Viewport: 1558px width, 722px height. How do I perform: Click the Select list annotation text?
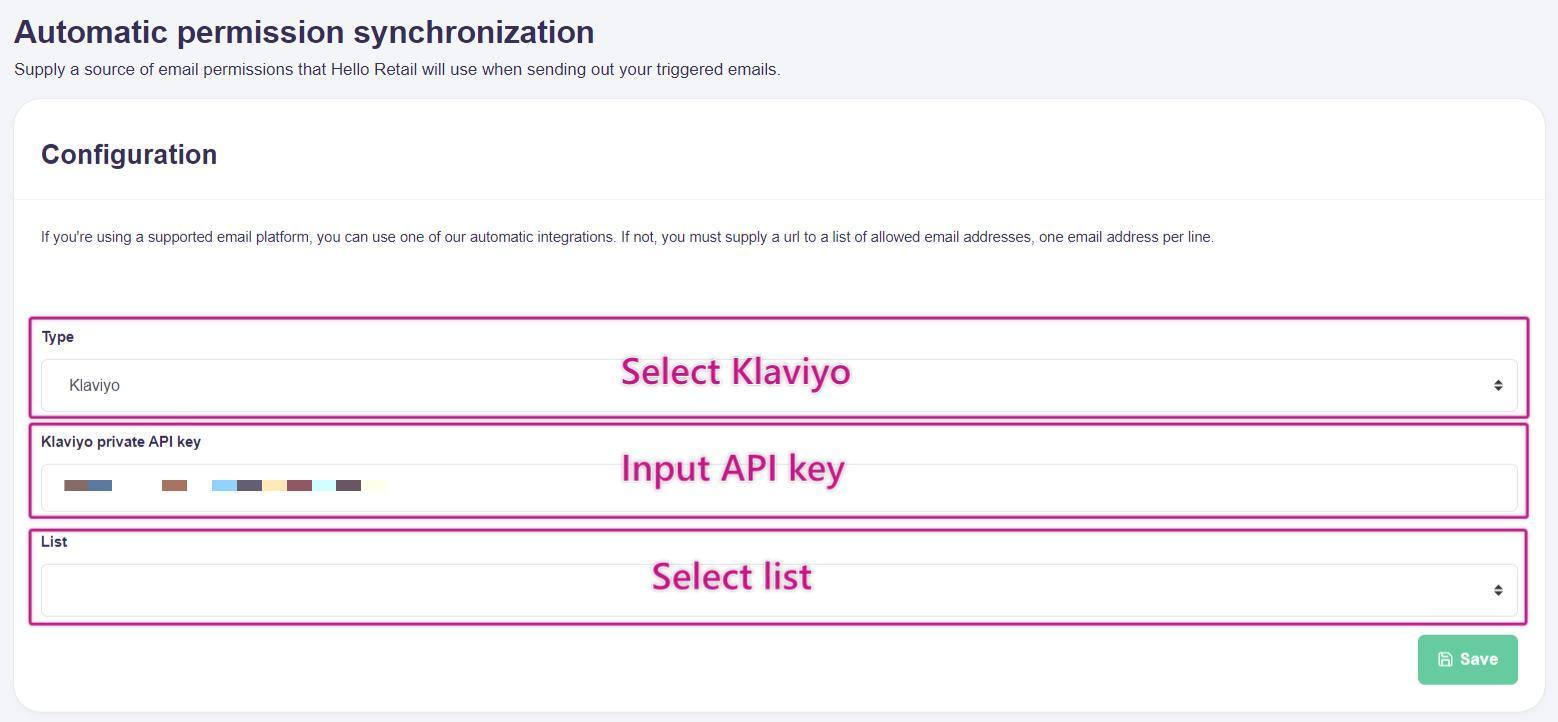click(x=731, y=576)
